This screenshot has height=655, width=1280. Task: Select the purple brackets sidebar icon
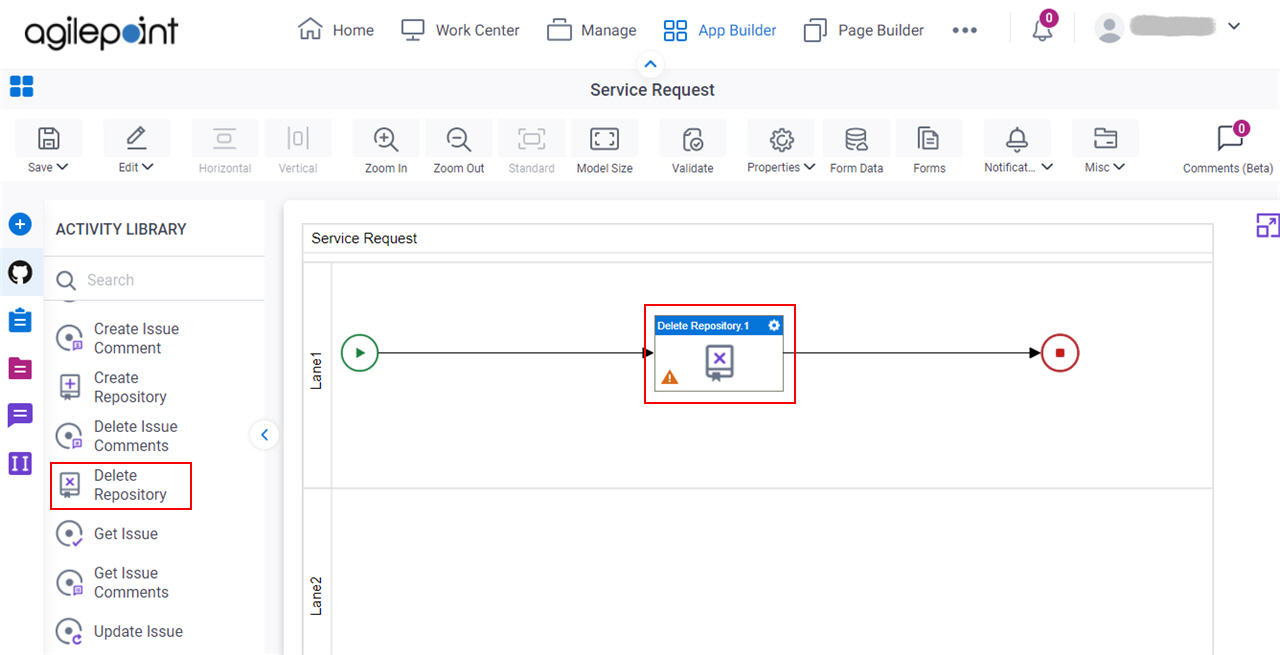point(20,463)
